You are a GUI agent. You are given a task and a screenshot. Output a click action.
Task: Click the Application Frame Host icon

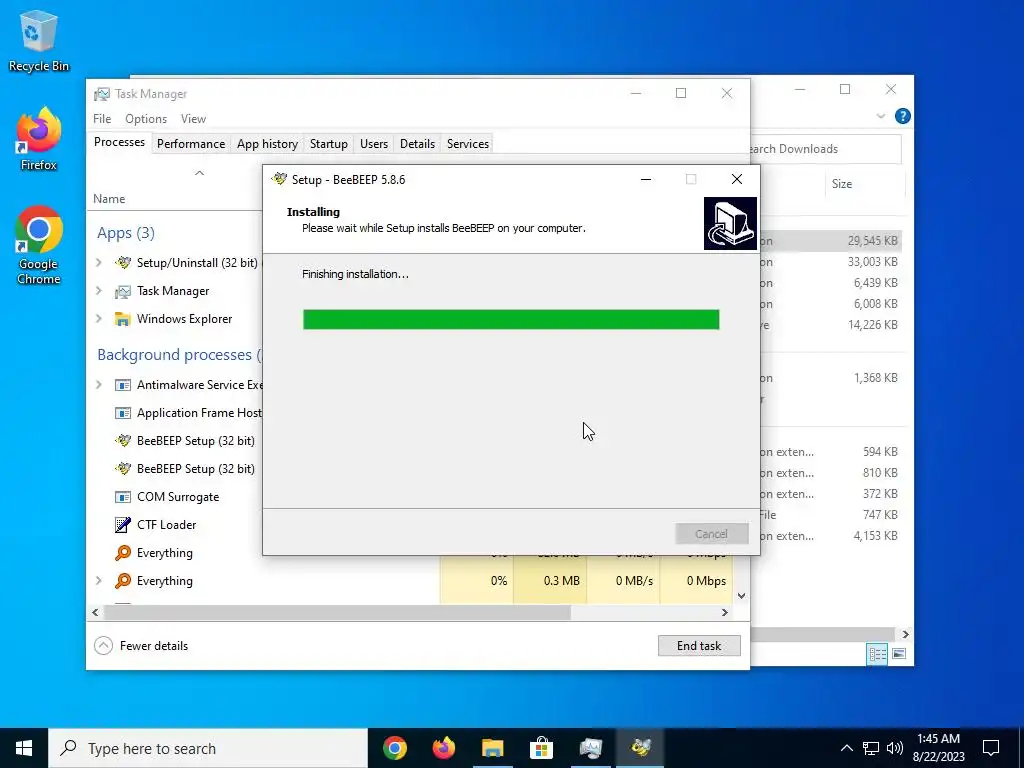[123, 413]
